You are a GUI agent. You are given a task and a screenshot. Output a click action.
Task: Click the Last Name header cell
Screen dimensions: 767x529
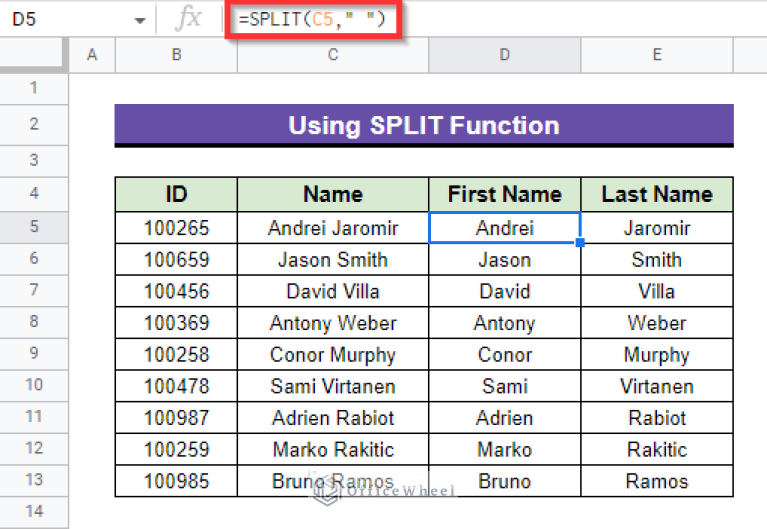(656, 194)
